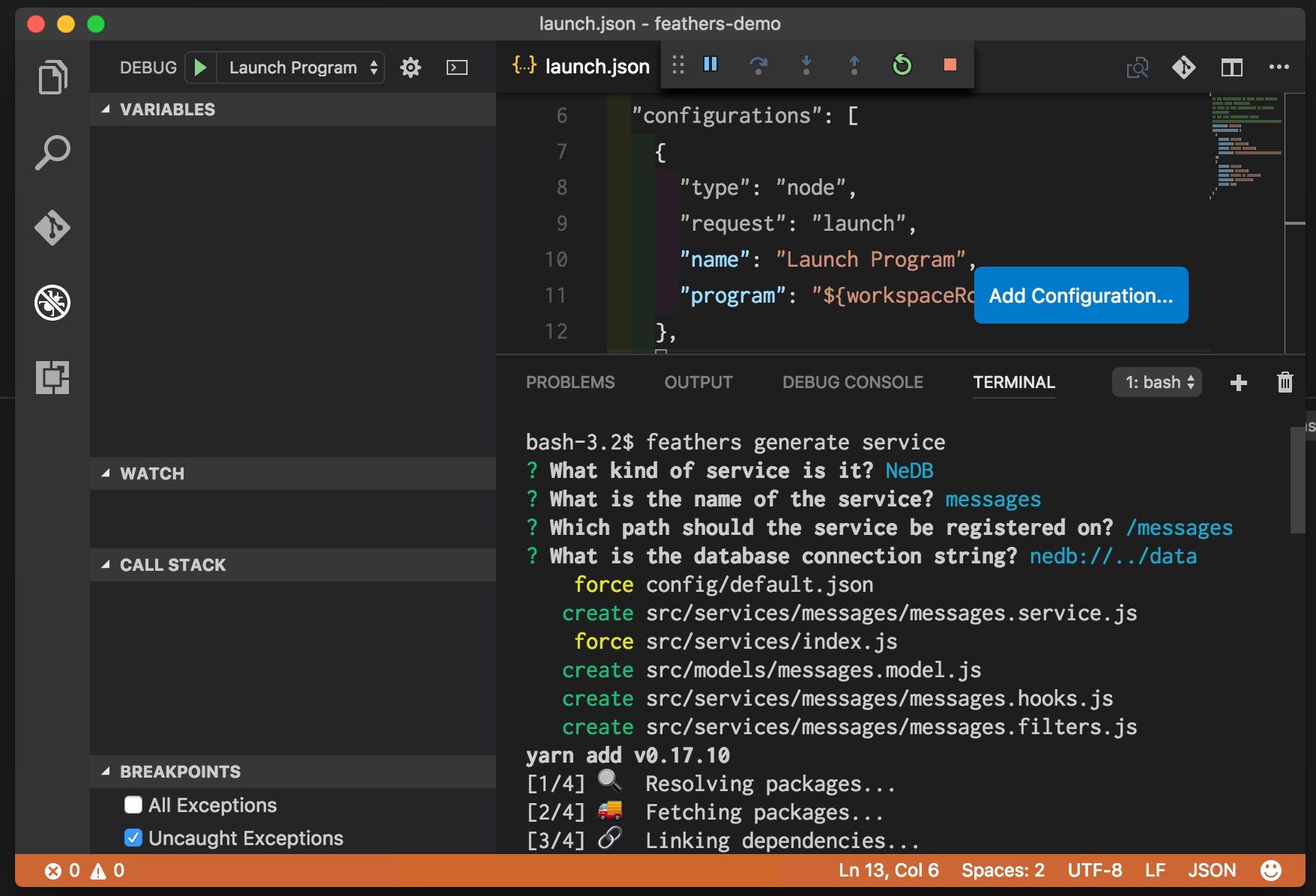Open the 1: bash terminal selector
The width and height of the screenshot is (1316, 896).
click(x=1157, y=382)
